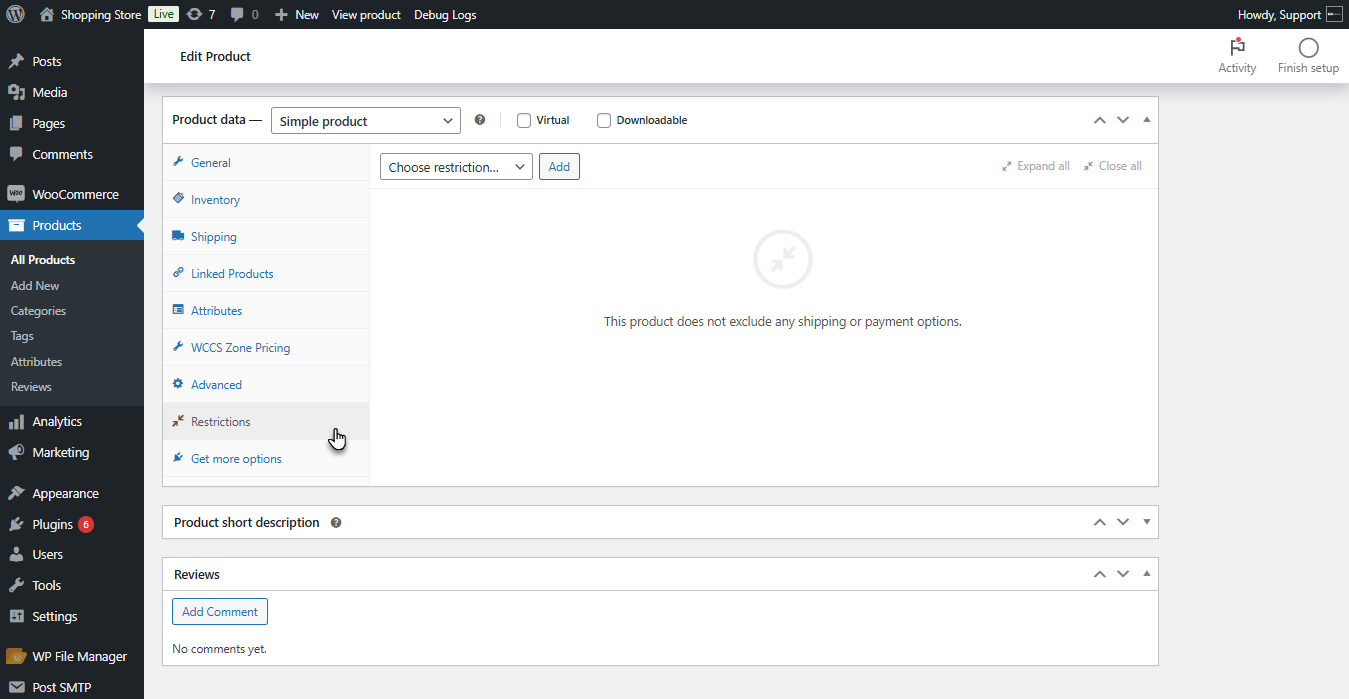The height and width of the screenshot is (699, 1349).
Task: Open WooCommerce in the sidebar
Action: [x=72, y=194]
